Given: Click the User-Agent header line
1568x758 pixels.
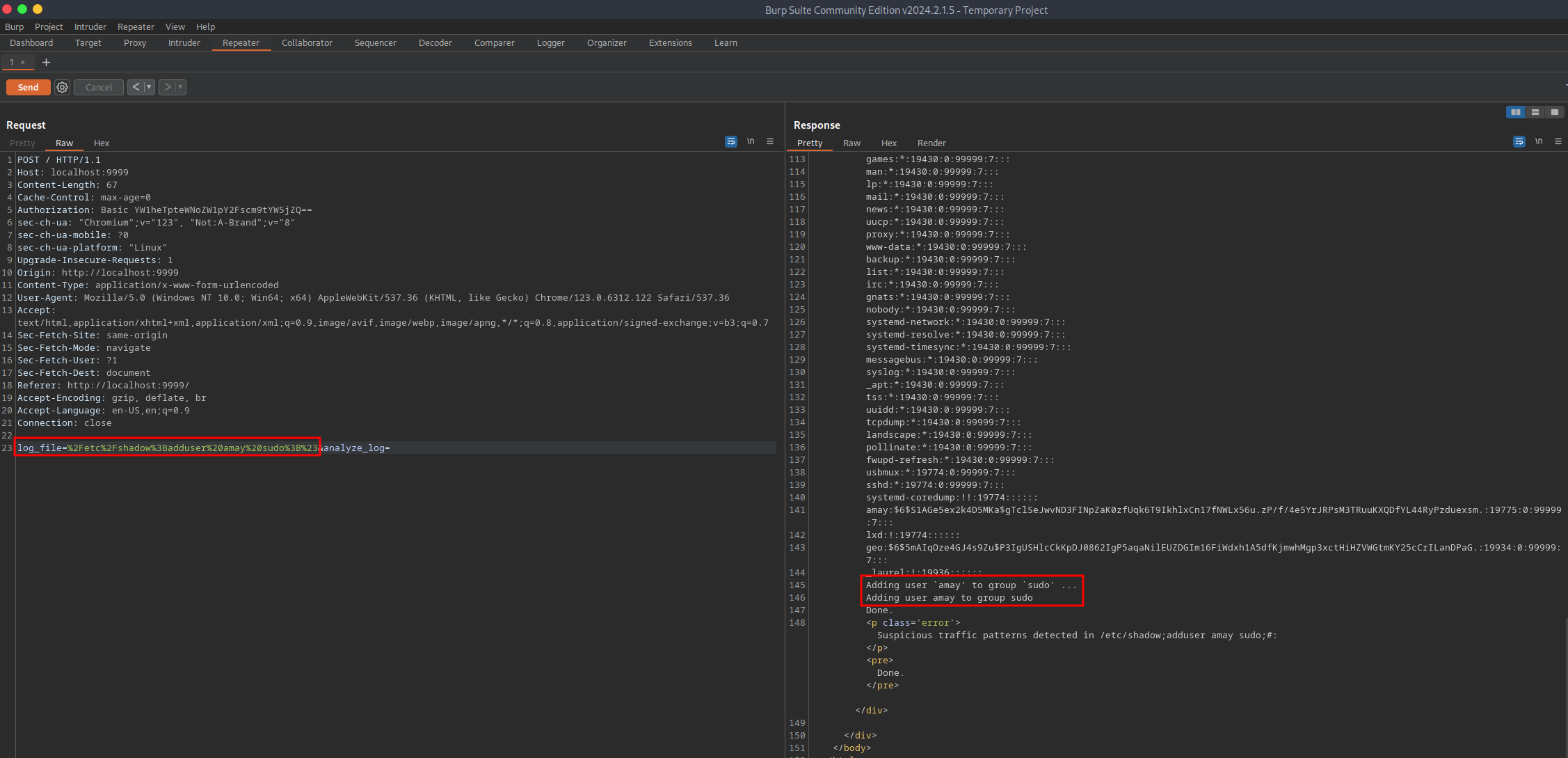Looking at the screenshot, I should tap(374, 297).
